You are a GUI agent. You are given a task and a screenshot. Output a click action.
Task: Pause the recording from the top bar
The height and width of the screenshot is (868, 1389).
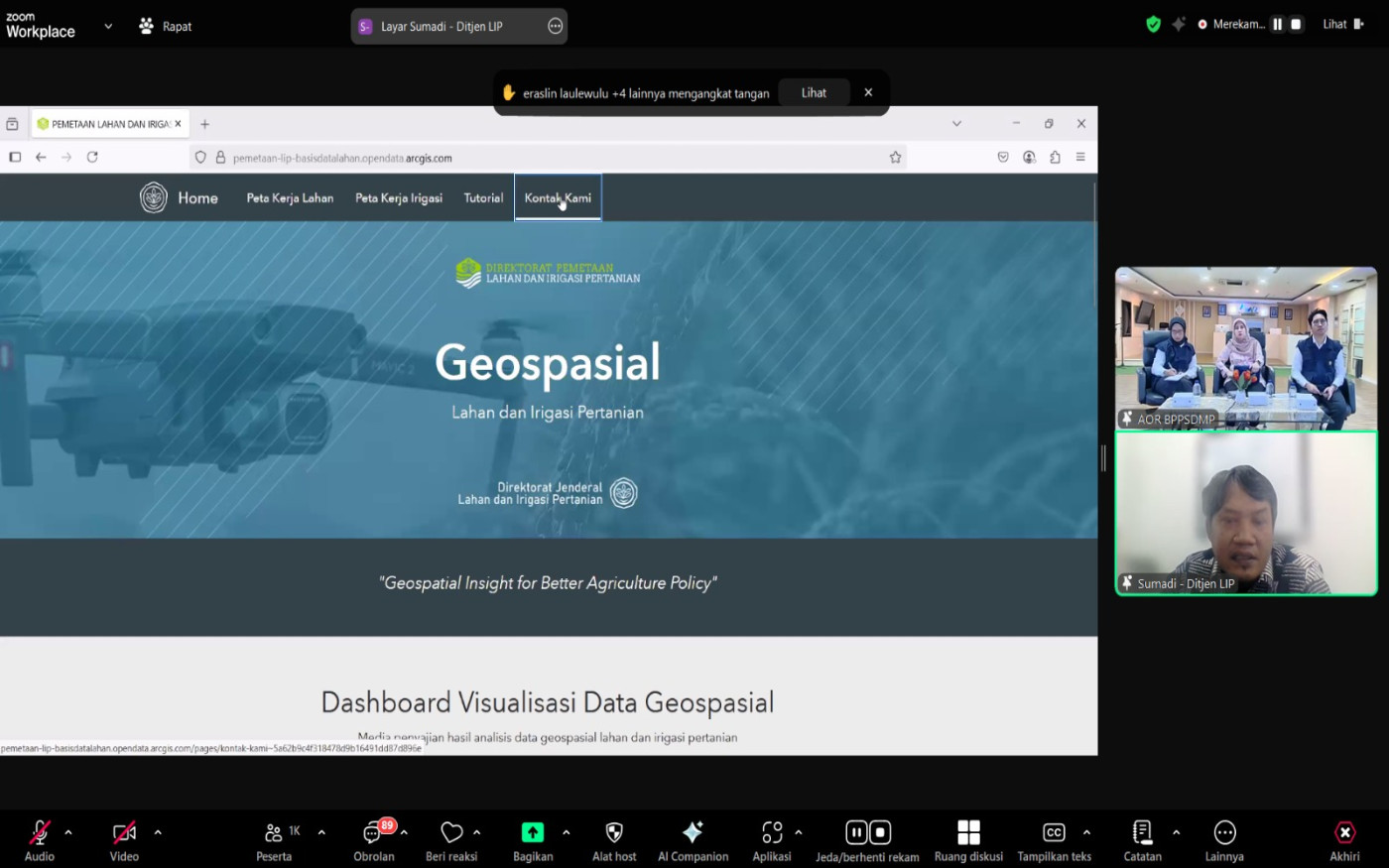1277,25
